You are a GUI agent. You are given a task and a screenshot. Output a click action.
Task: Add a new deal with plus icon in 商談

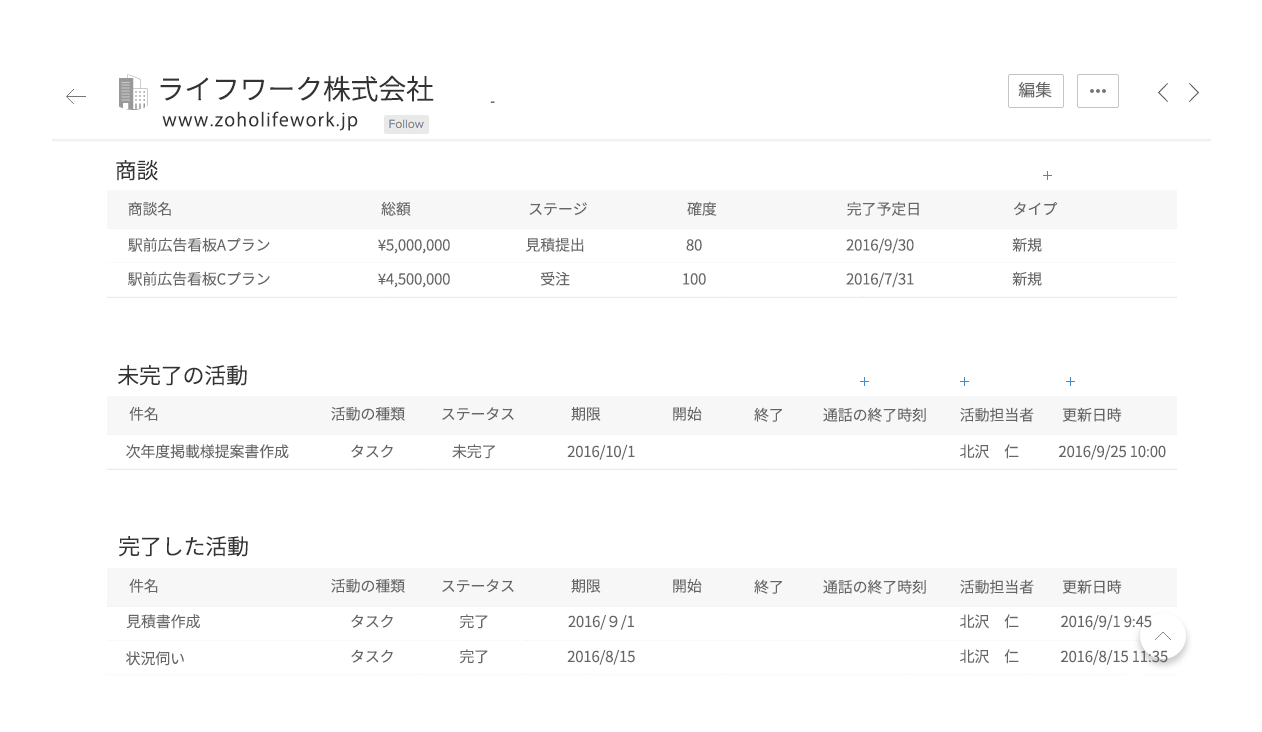[x=1047, y=175]
